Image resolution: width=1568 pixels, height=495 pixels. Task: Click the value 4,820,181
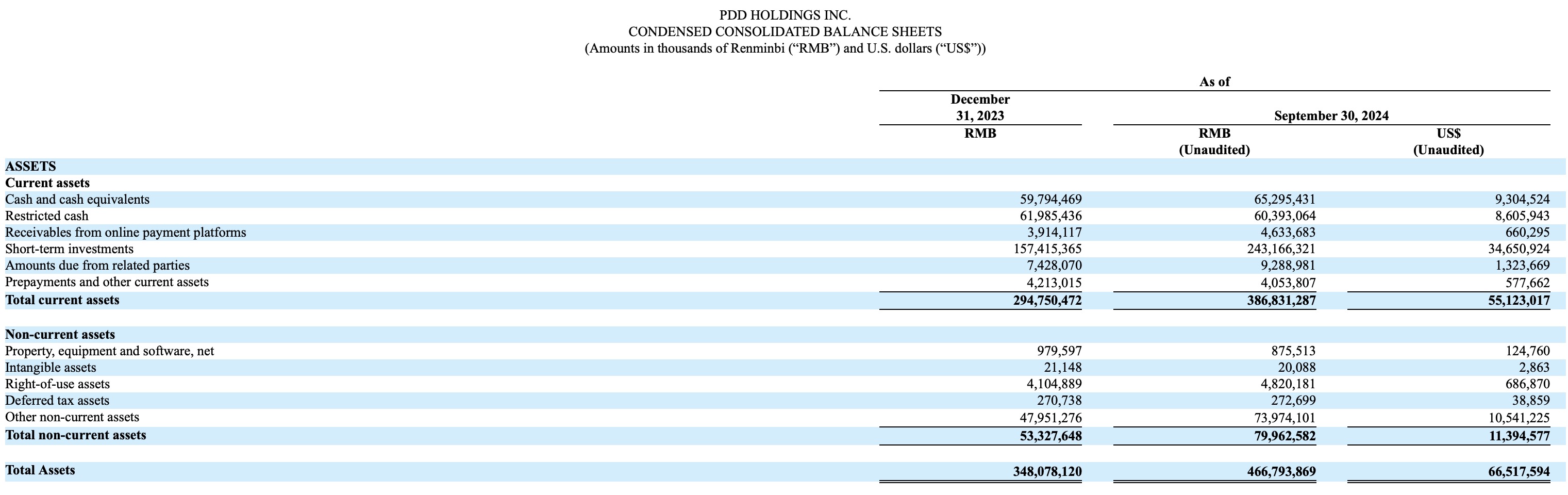pyautogui.click(x=1288, y=384)
